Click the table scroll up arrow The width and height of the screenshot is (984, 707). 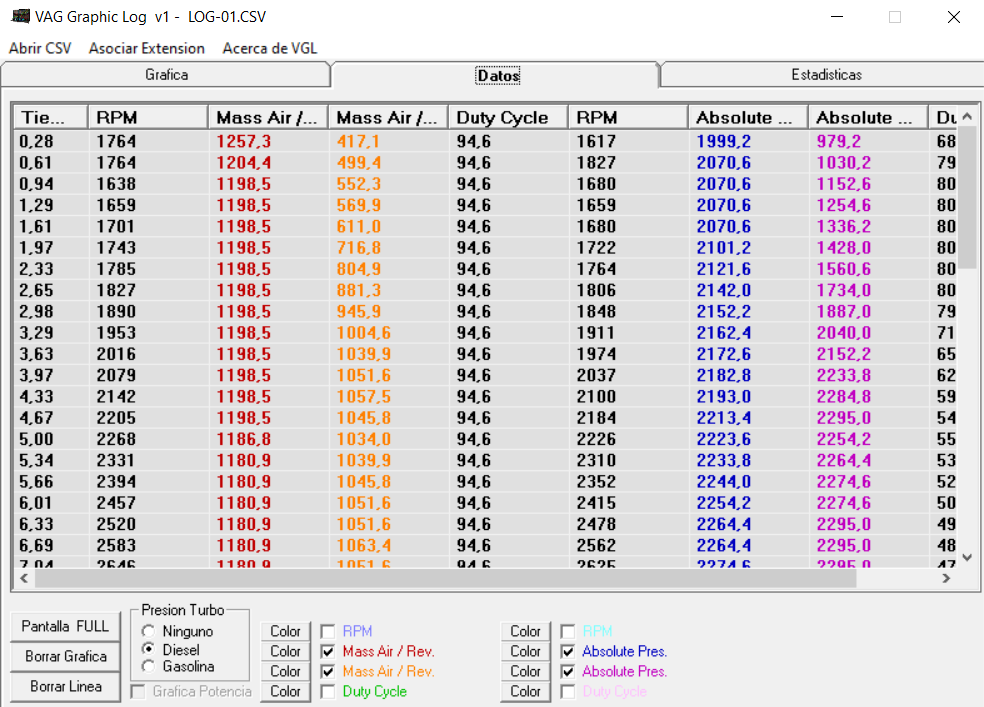967,116
